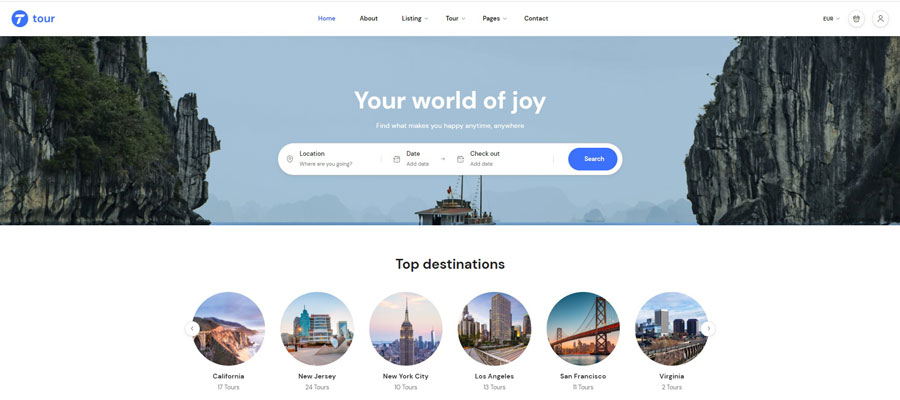The height and width of the screenshot is (400, 900).
Task: Click the Check out calendar icon
Action: point(460,159)
